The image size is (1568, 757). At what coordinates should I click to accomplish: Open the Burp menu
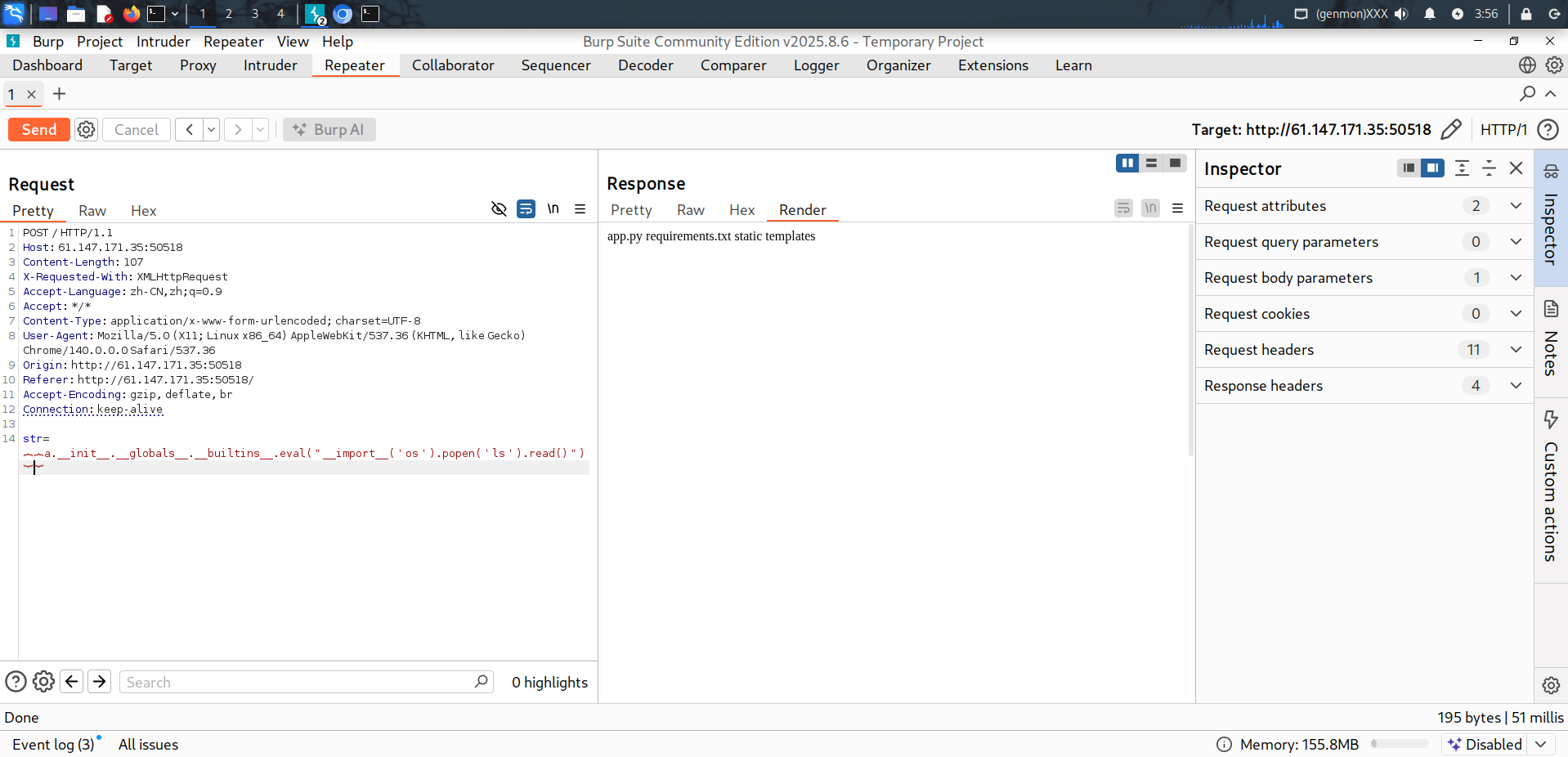pos(48,41)
